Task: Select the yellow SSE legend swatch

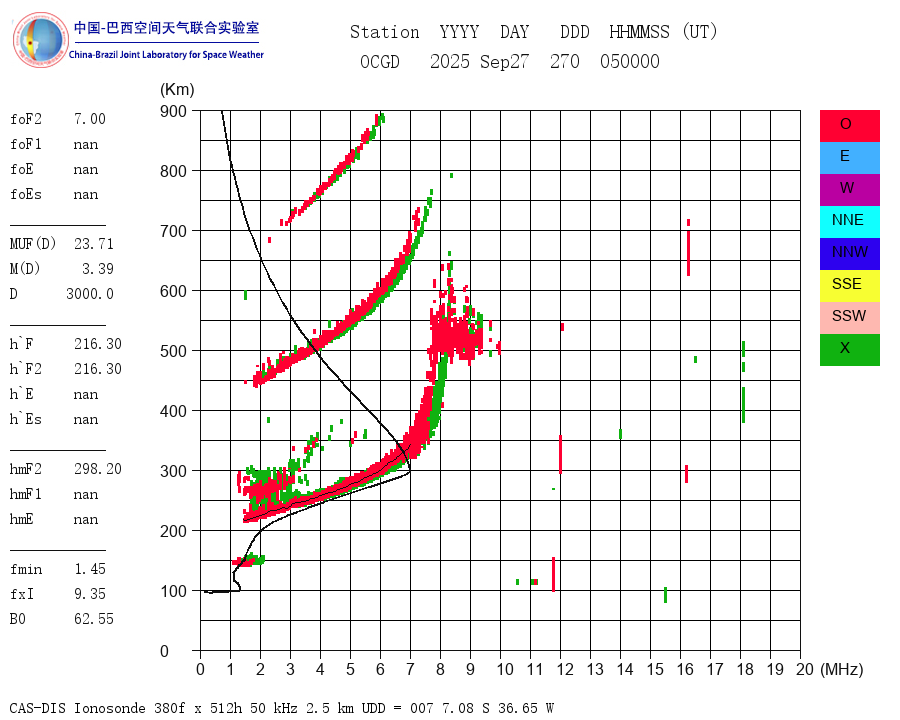Action: pyautogui.click(x=849, y=285)
